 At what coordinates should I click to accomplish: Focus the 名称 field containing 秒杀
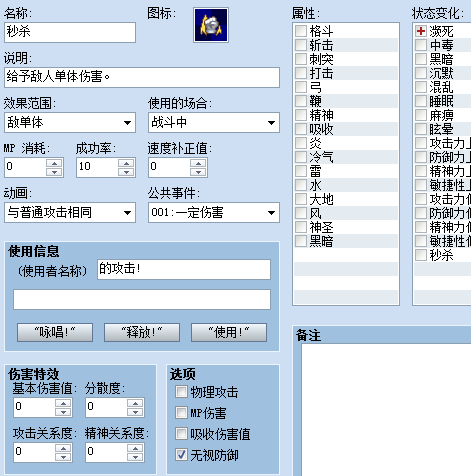(x=70, y=32)
